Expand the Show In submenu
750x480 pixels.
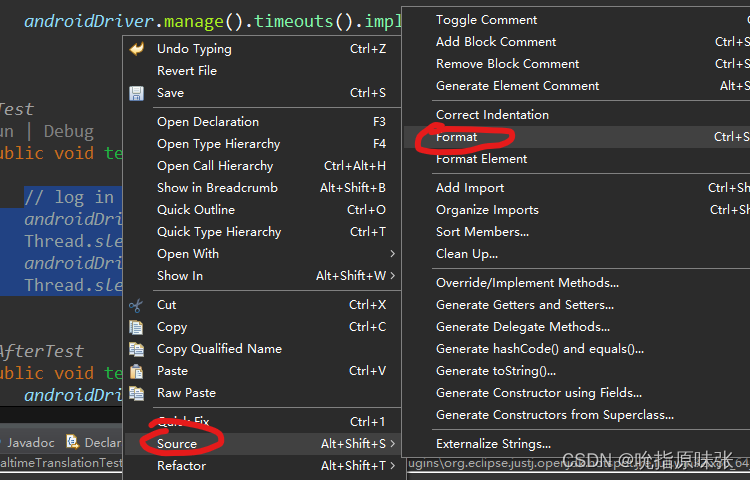[392, 276]
